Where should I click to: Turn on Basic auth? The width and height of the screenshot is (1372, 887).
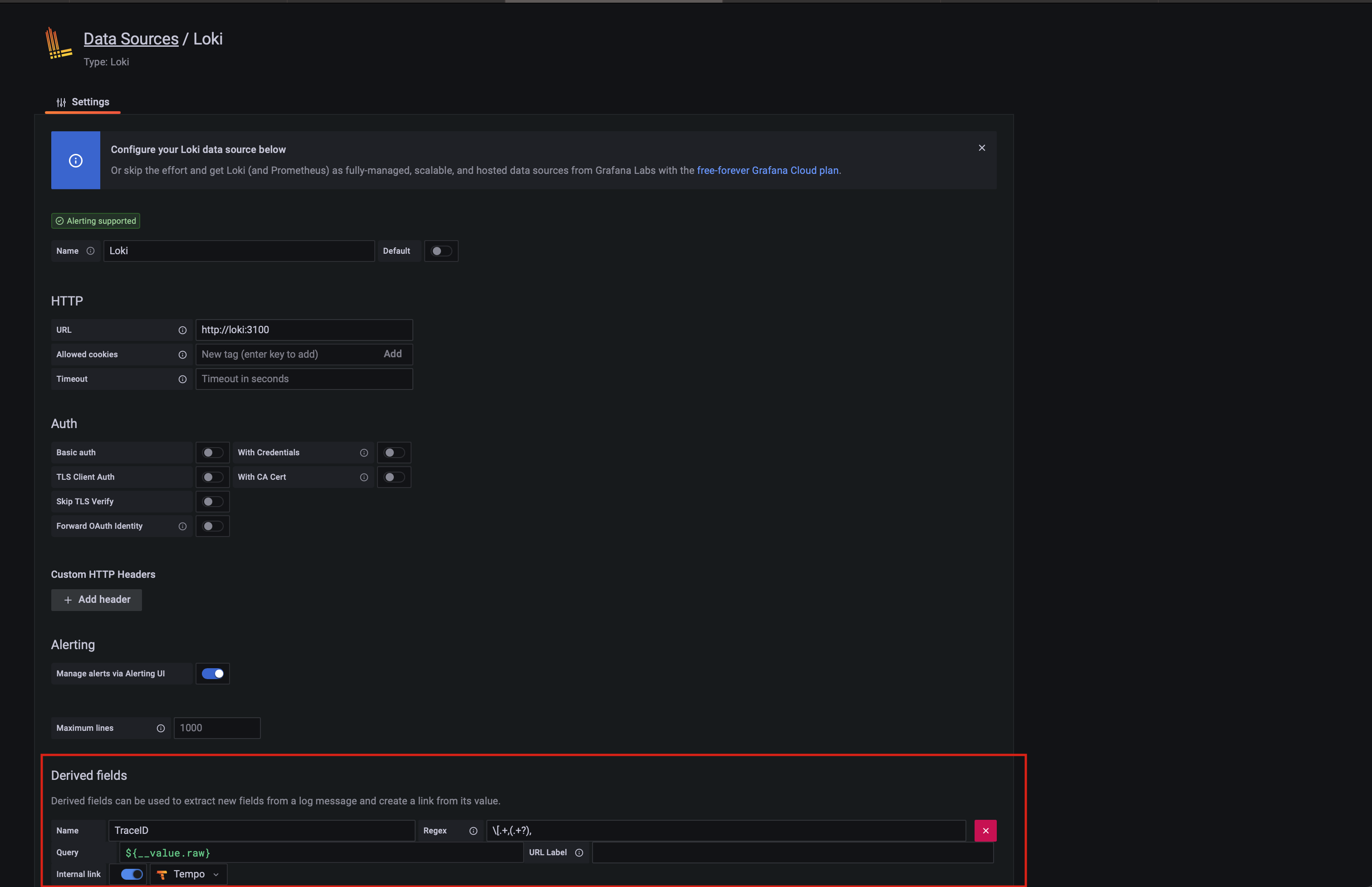pyautogui.click(x=212, y=453)
